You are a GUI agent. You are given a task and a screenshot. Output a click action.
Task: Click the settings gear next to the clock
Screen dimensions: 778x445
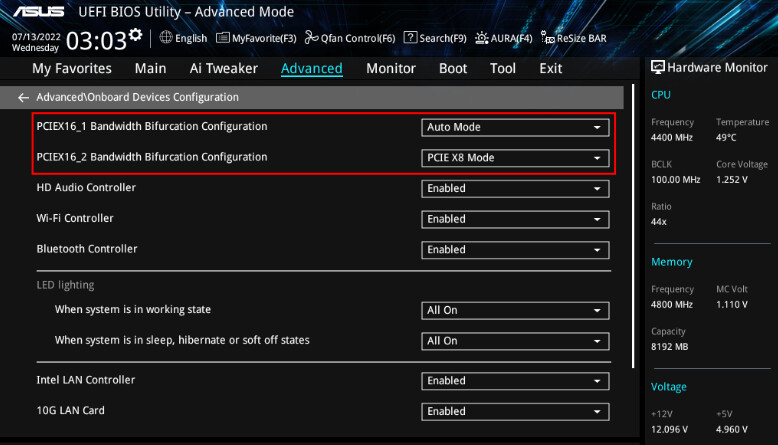tap(135, 35)
